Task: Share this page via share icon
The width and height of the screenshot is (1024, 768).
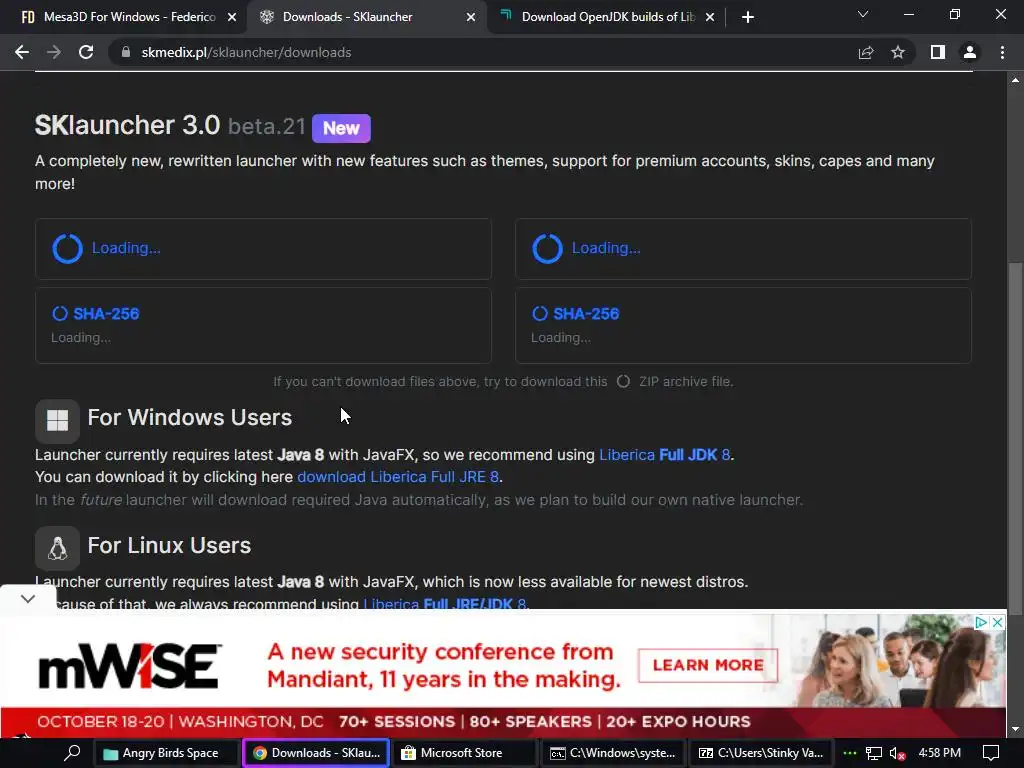Action: pyautogui.click(x=866, y=52)
